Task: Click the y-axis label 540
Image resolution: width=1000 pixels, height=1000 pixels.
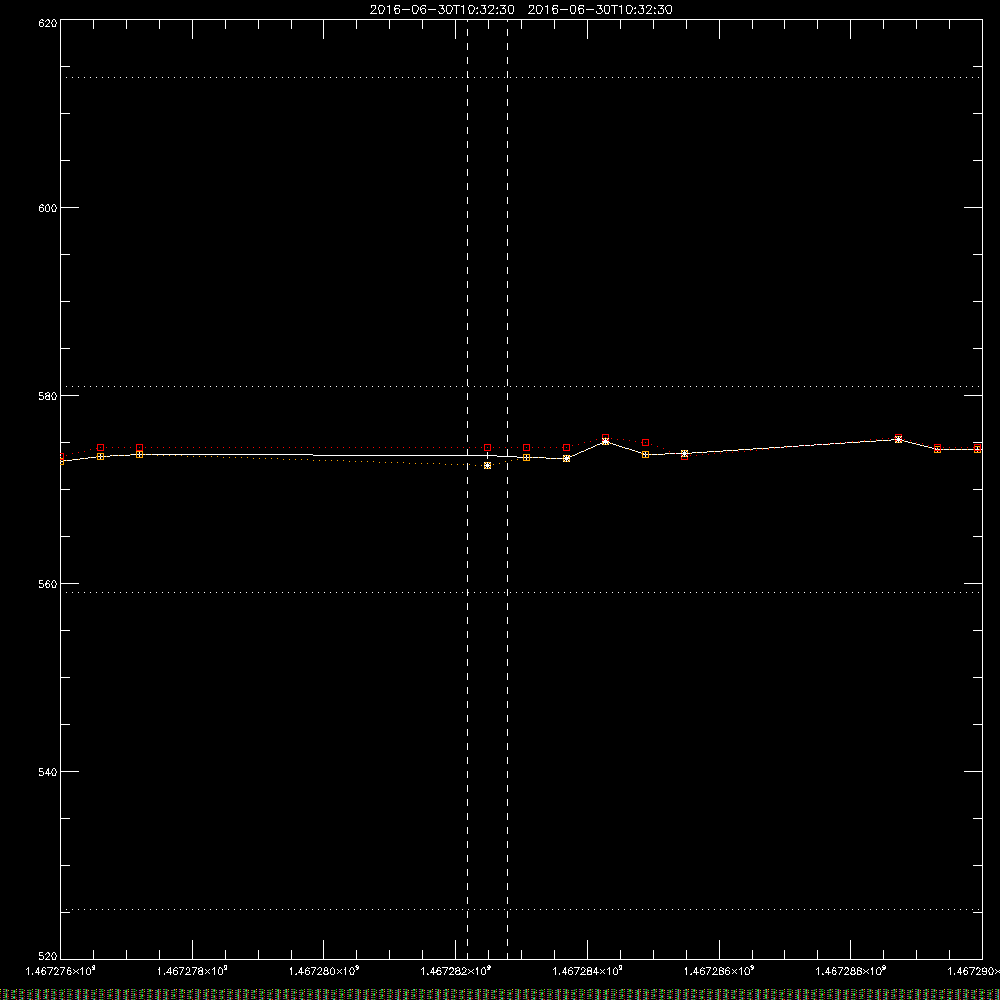Action: [48, 772]
